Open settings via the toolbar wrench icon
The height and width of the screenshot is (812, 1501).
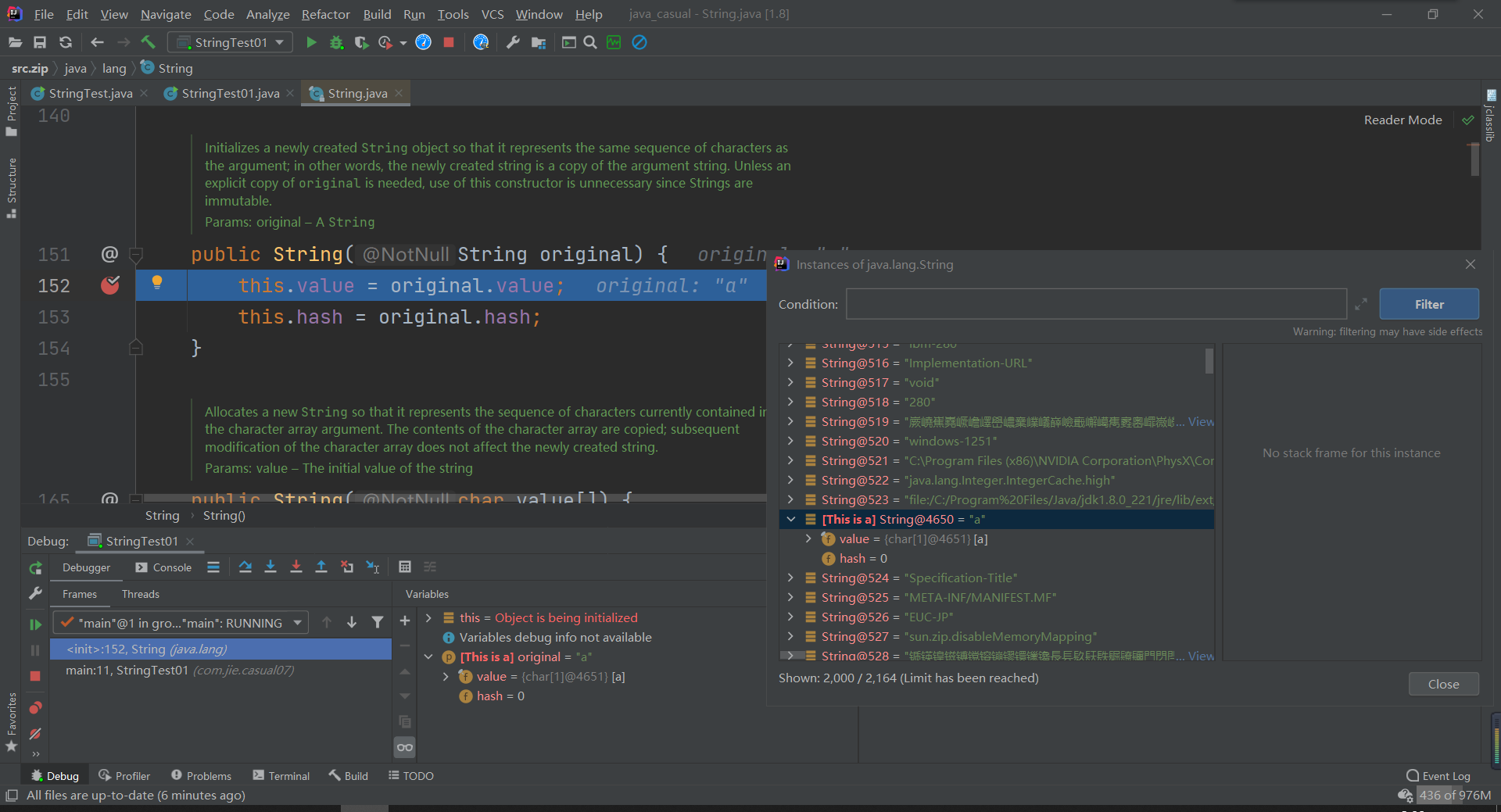tap(513, 42)
